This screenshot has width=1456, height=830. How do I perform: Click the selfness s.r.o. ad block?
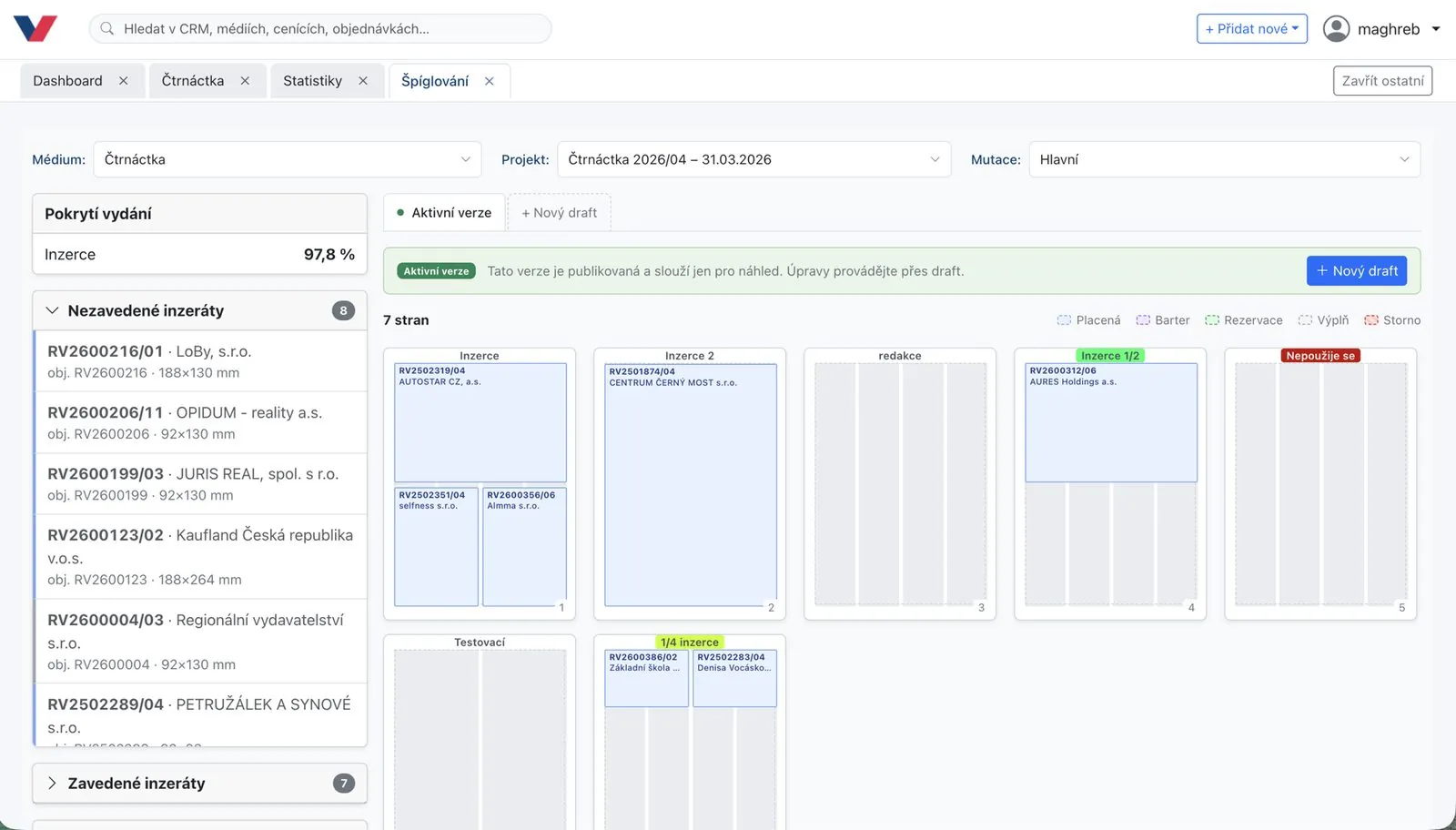click(x=436, y=547)
